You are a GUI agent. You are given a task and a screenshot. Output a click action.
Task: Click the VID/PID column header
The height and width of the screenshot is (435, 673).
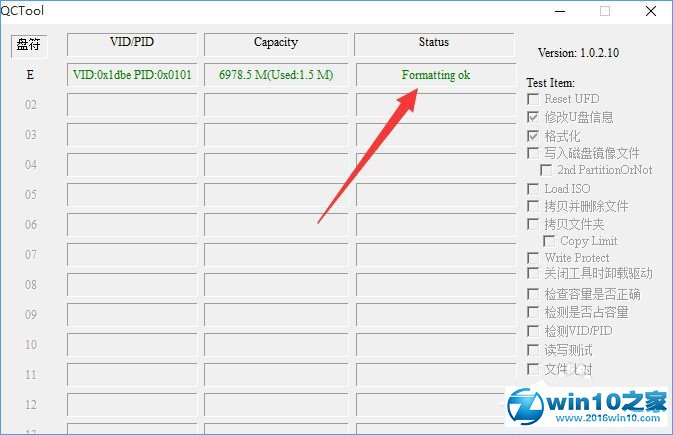tap(132, 44)
